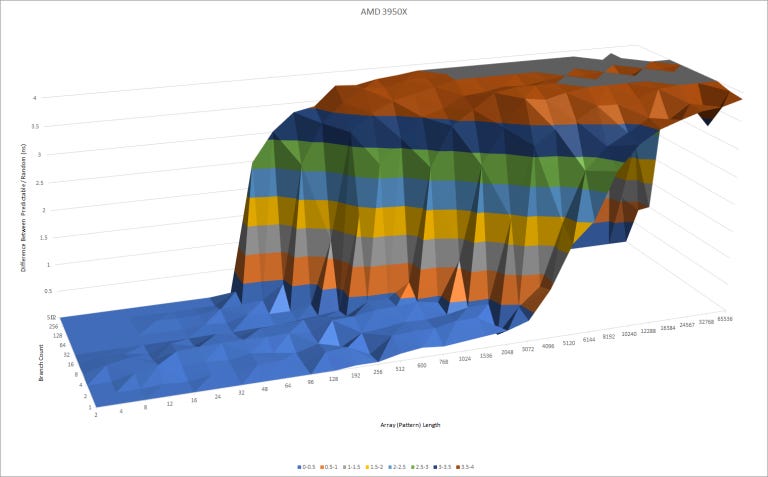Click the 0.5 tick on the vertical axis

point(48,291)
